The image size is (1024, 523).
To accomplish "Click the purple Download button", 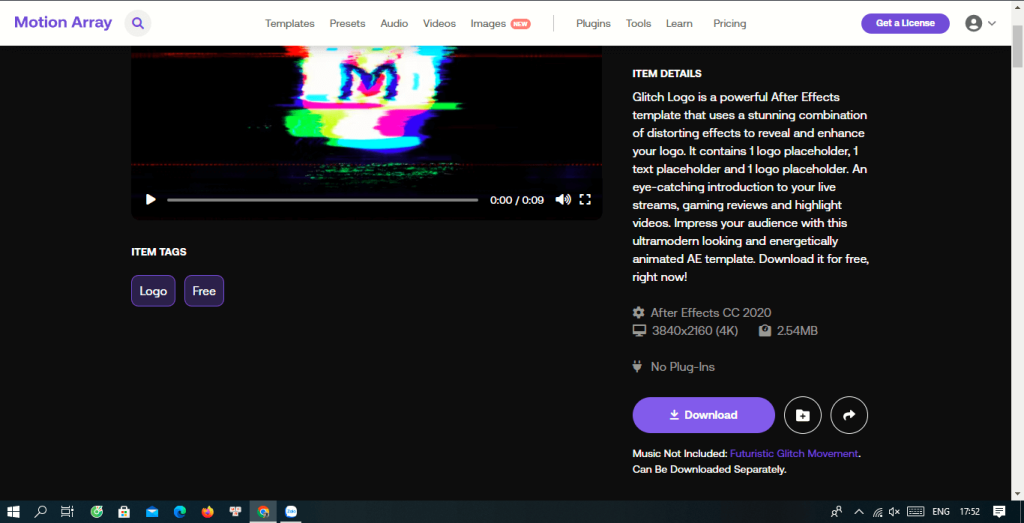I will click(703, 415).
